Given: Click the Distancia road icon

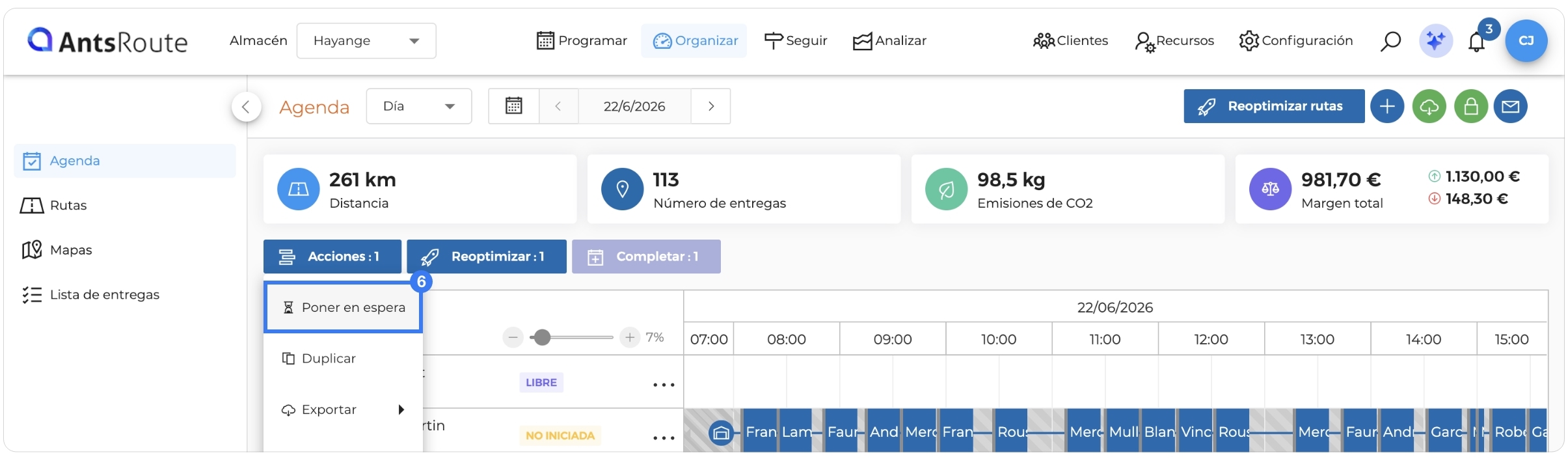Looking at the screenshot, I should pos(298,189).
